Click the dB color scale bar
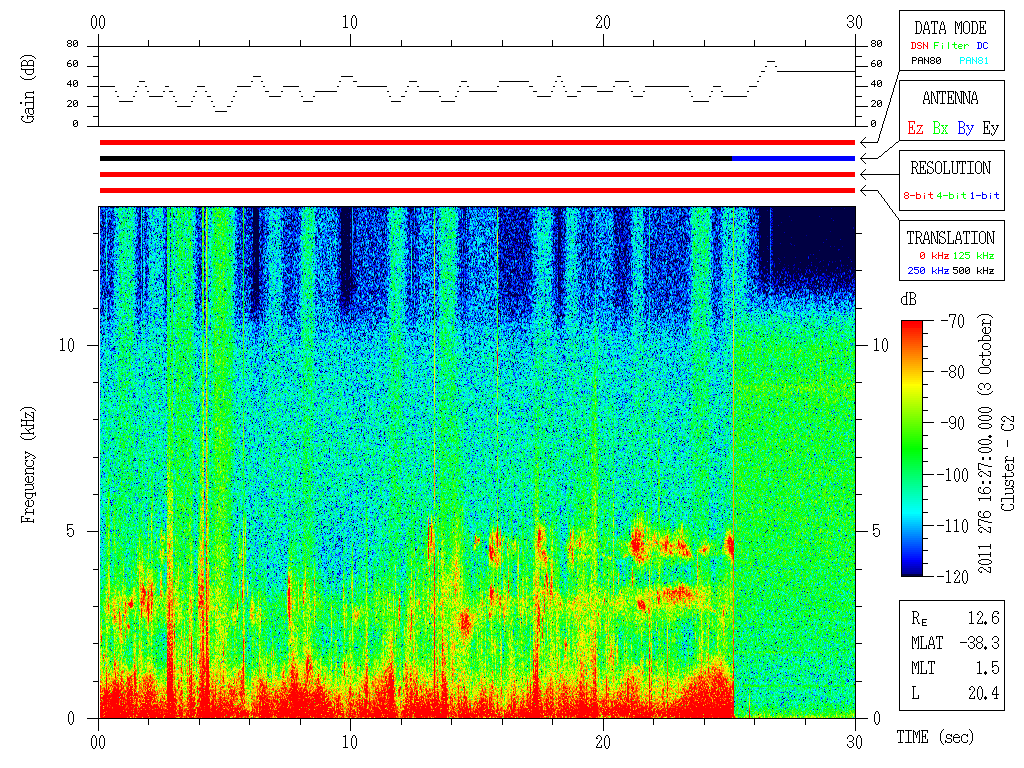The height and width of the screenshot is (768, 1024). [912, 448]
